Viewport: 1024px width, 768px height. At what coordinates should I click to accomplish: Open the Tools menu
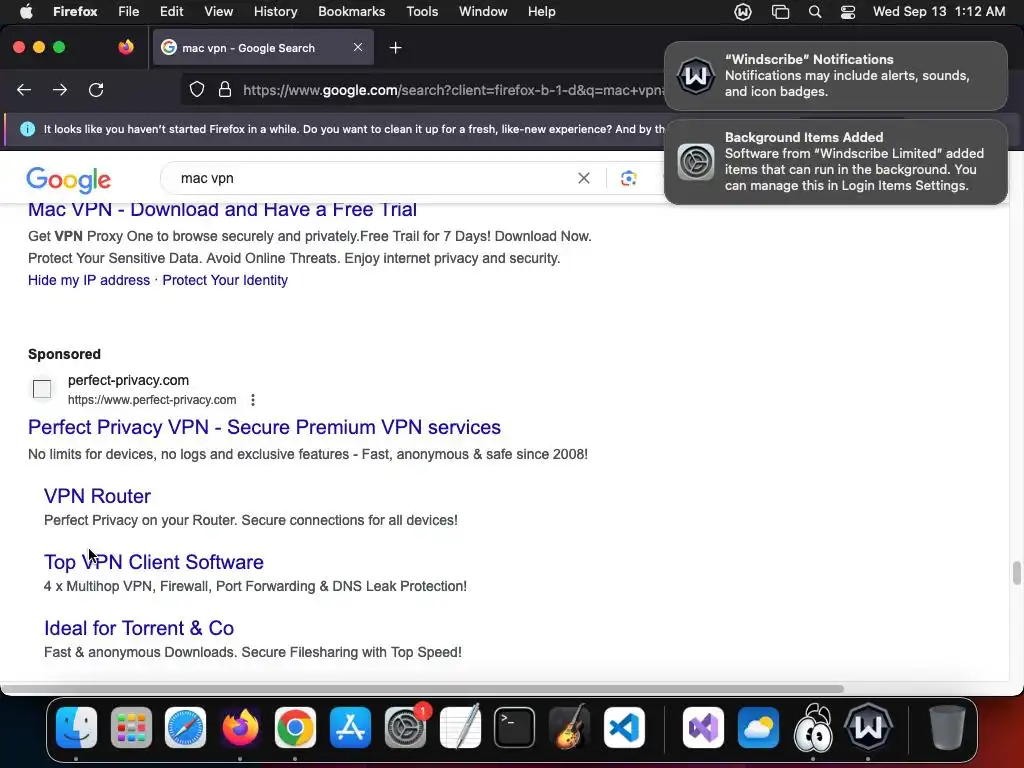point(422,11)
